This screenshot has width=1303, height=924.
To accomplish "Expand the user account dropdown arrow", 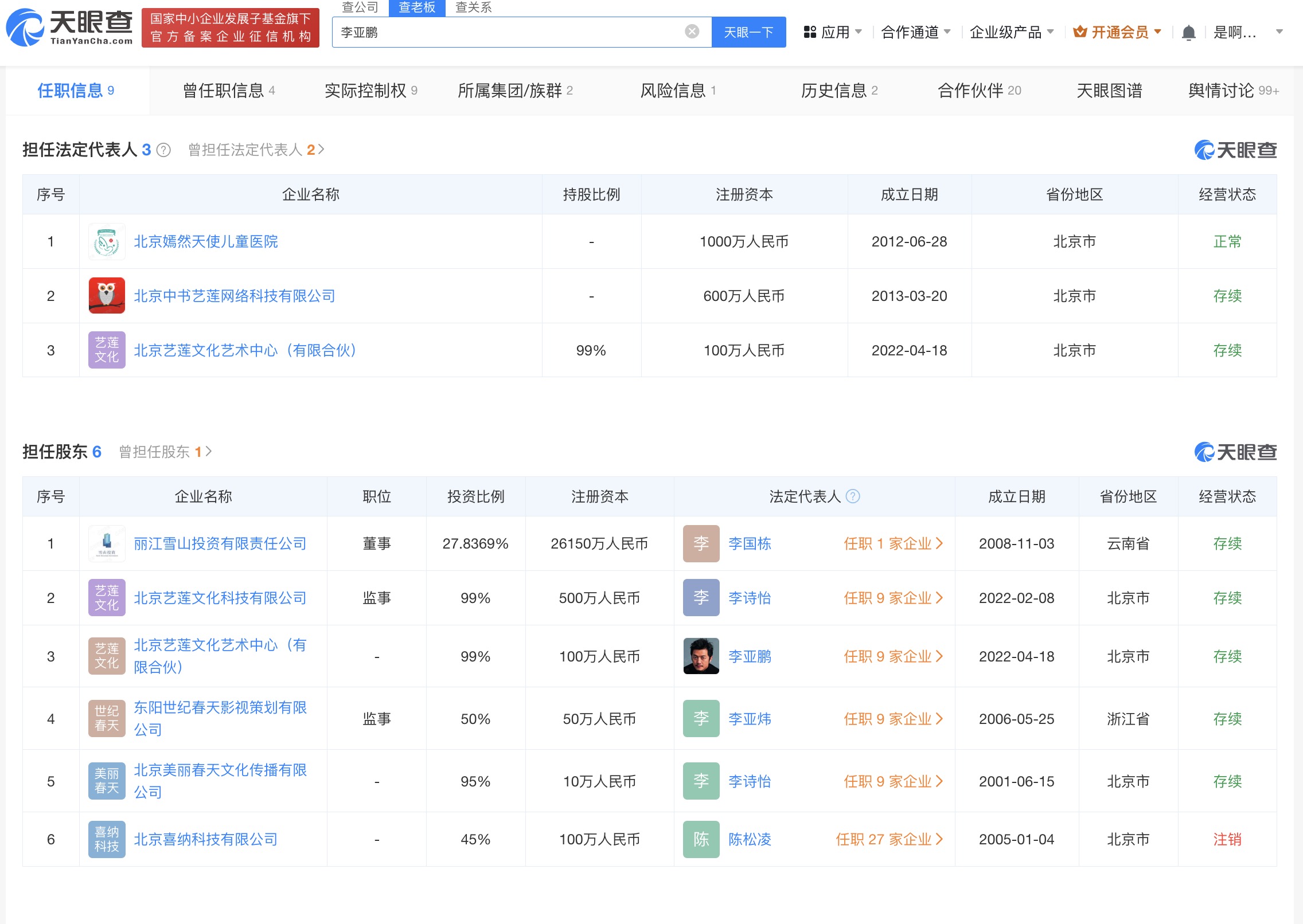I will (x=1279, y=32).
